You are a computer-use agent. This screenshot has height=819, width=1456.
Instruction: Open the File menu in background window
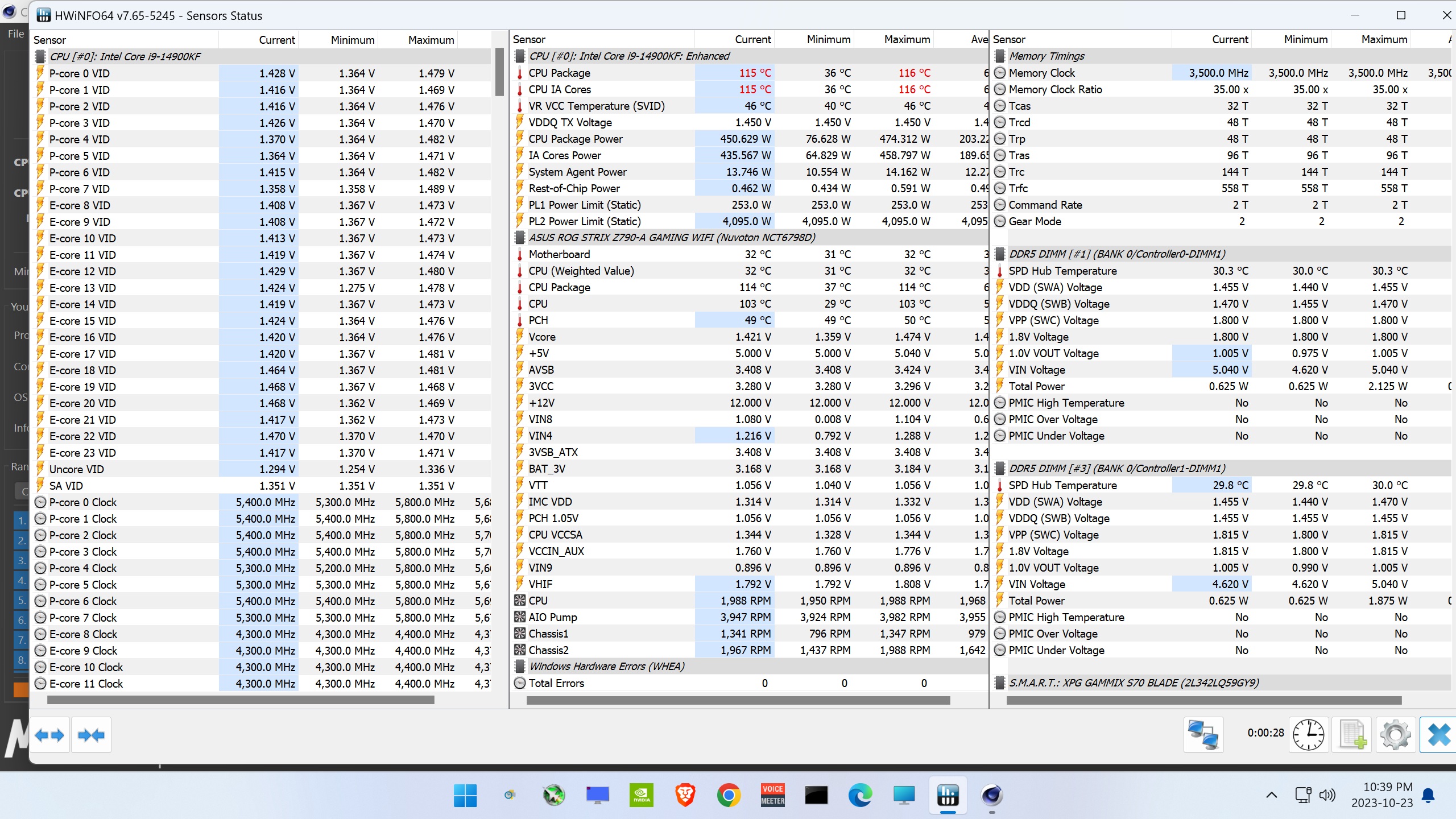tap(16, 34)
